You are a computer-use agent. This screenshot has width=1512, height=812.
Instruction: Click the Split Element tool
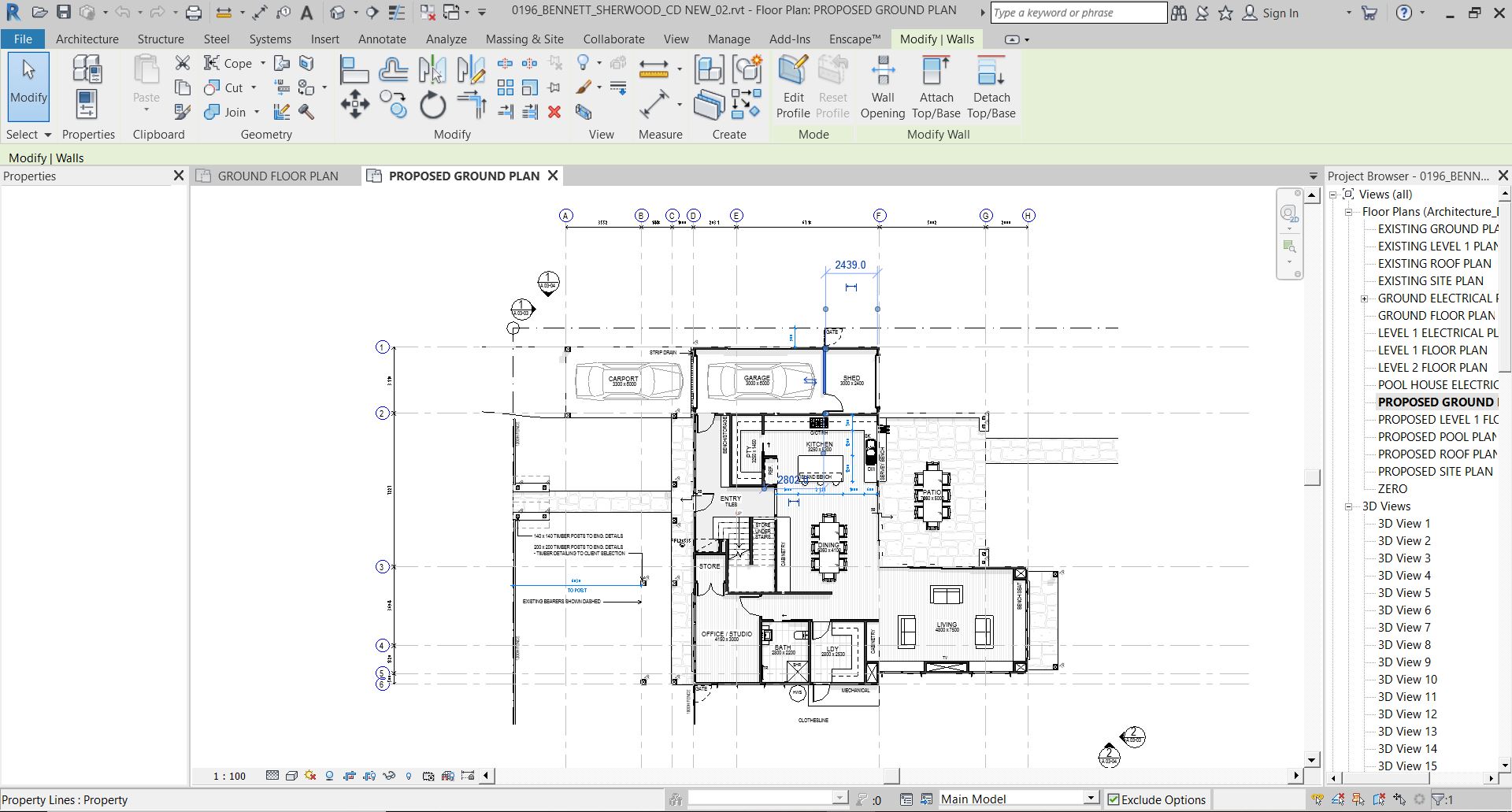[506, 62]
